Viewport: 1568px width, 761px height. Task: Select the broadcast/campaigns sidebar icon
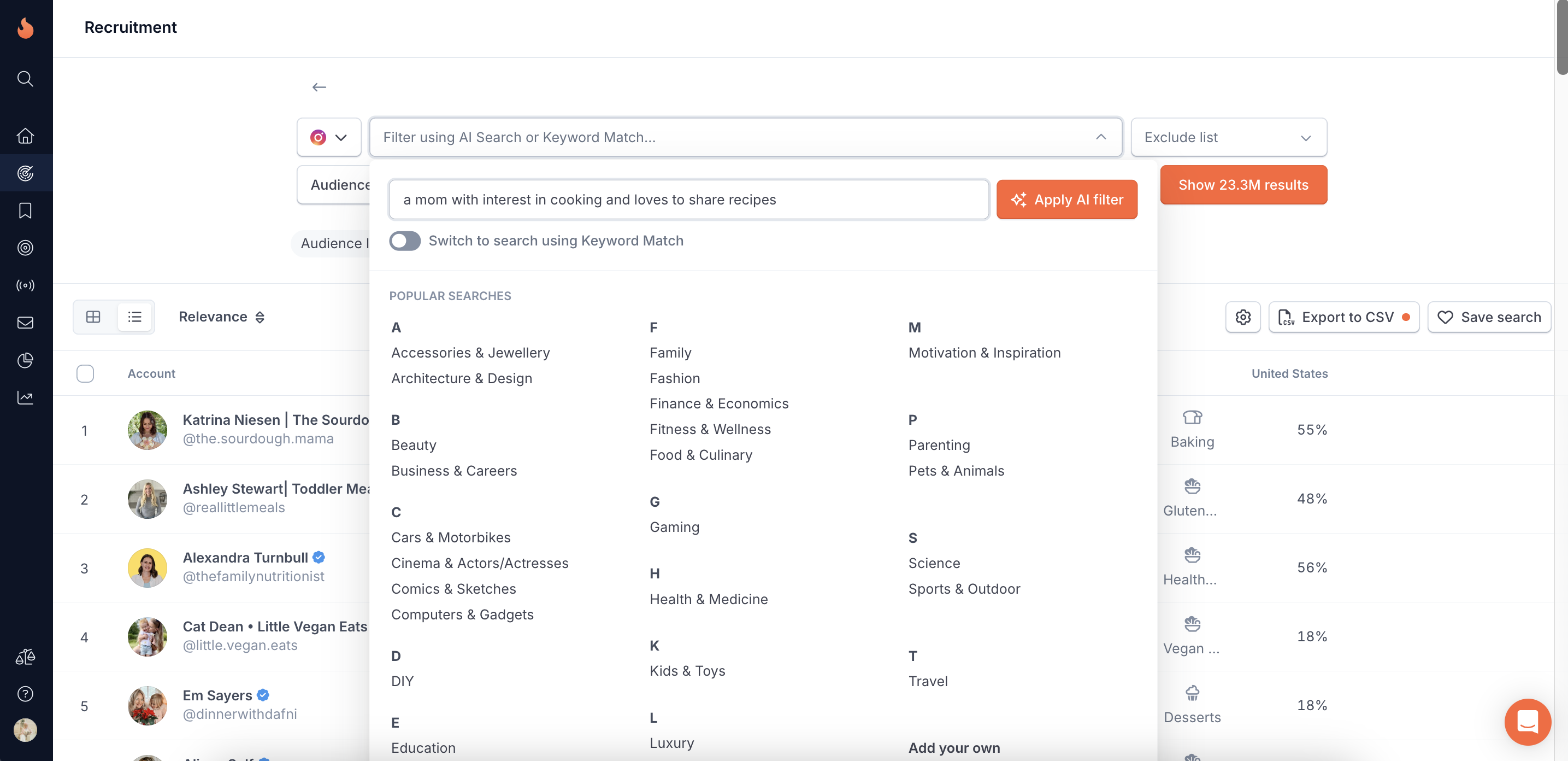coord(25,284)
